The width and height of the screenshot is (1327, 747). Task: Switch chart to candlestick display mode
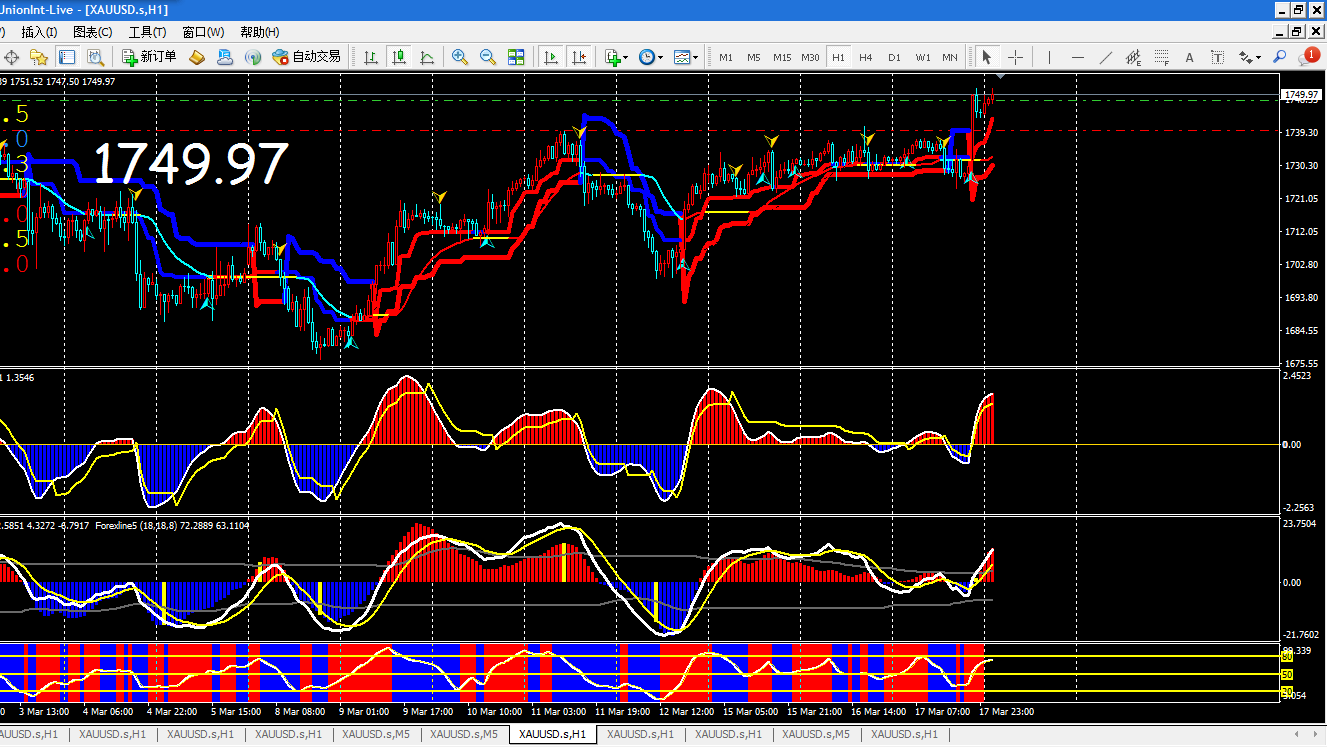pyautogui.click(x=399, y=57)
